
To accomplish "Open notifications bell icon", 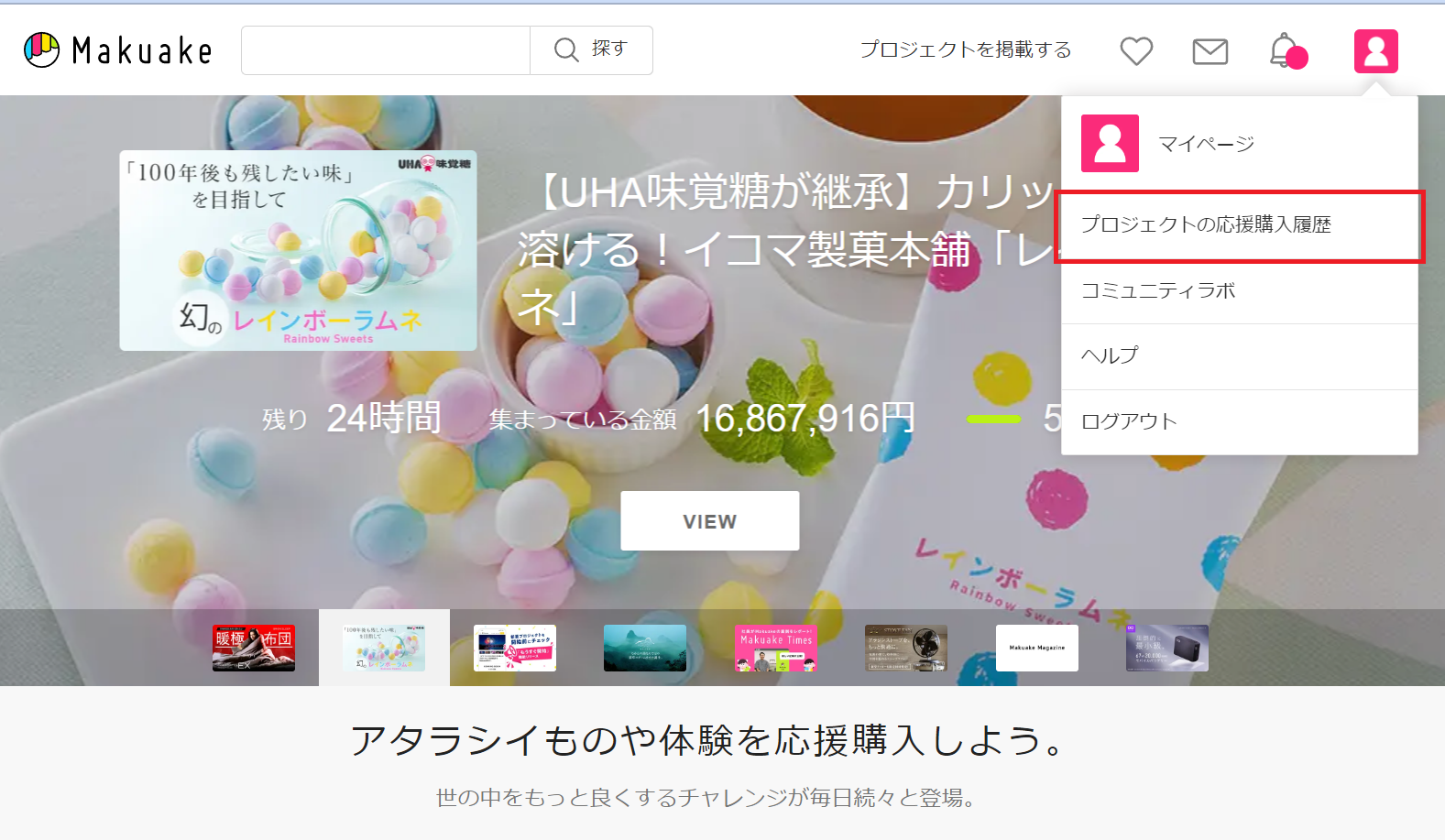I will point(1286,50).
